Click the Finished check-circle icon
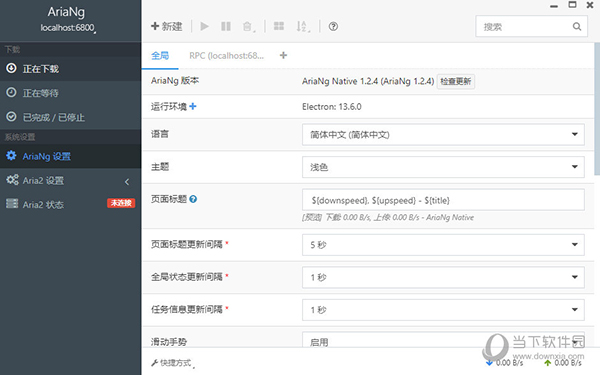 click(x=11, y=116)
